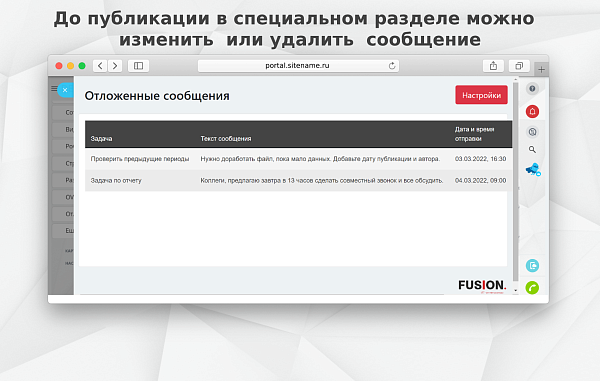Click the portal.sitename.ru address field
The height and width of the screenshot is (381, 600).
pos(298,66)
